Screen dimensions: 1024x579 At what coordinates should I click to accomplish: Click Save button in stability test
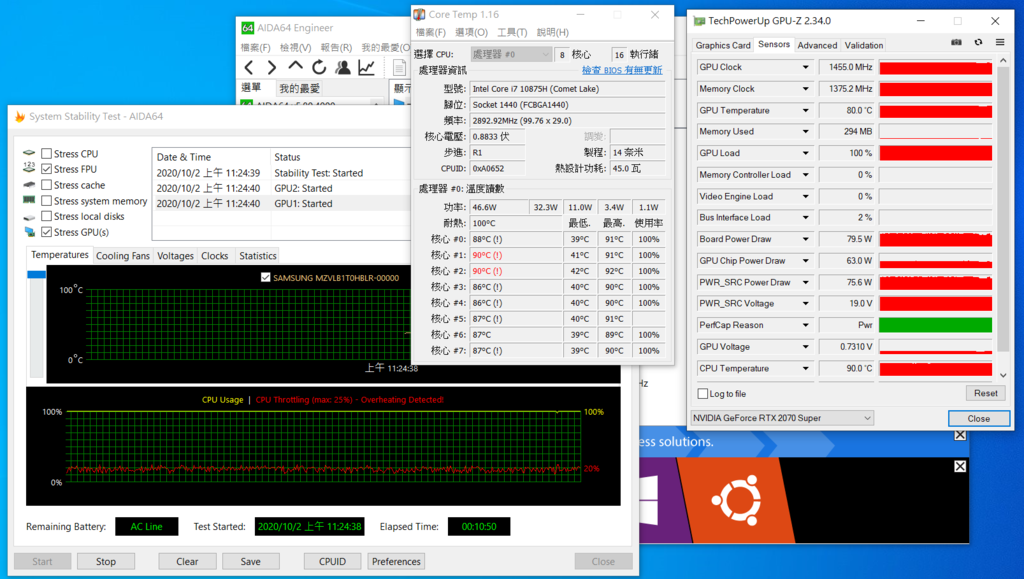click(x=250, y=561)
